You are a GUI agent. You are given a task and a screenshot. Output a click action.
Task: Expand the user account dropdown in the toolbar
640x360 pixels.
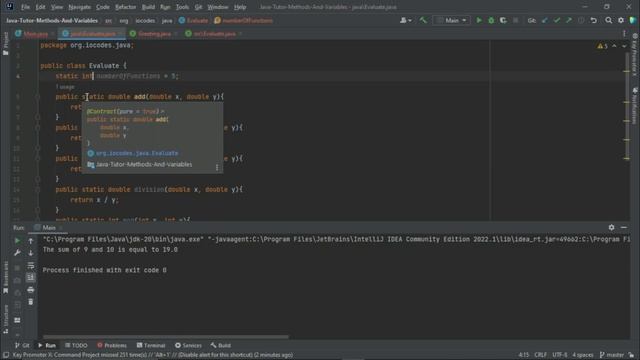tap(405, 20)
